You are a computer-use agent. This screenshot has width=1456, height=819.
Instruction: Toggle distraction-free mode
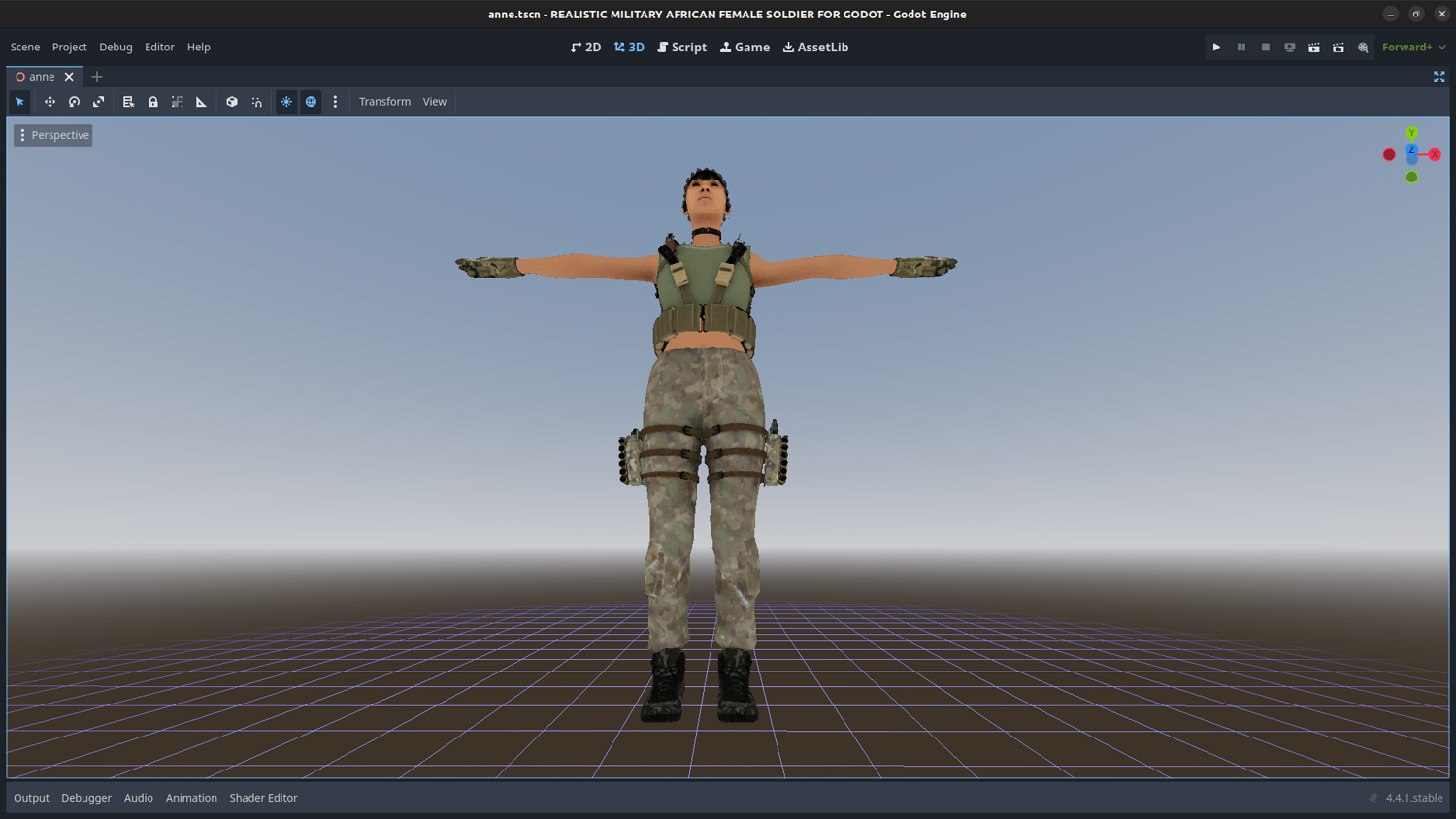[1439, 77]
